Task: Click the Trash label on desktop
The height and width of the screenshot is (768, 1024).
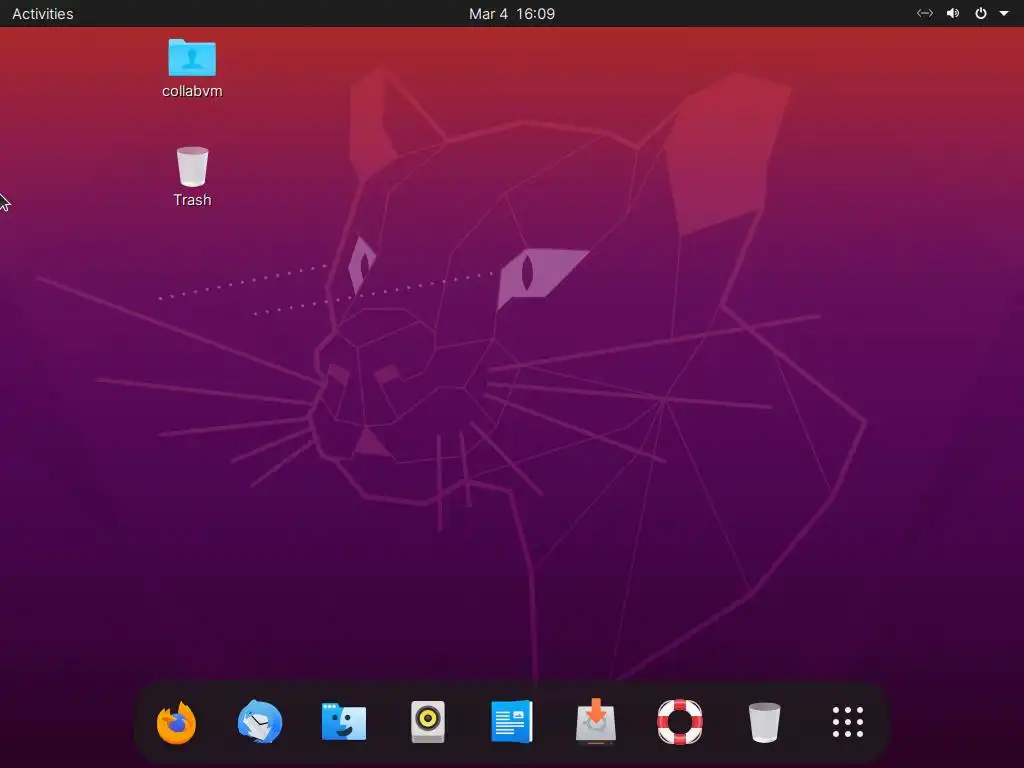Action: pos(192,200)
